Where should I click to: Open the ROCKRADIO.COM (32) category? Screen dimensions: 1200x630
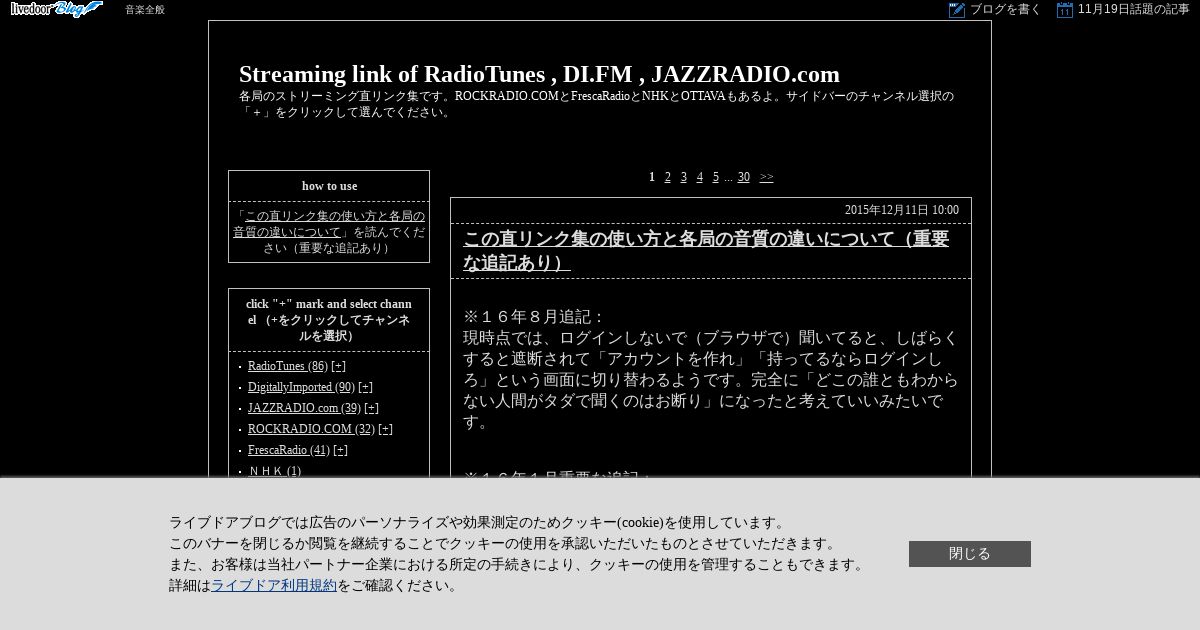click(311, 429)
